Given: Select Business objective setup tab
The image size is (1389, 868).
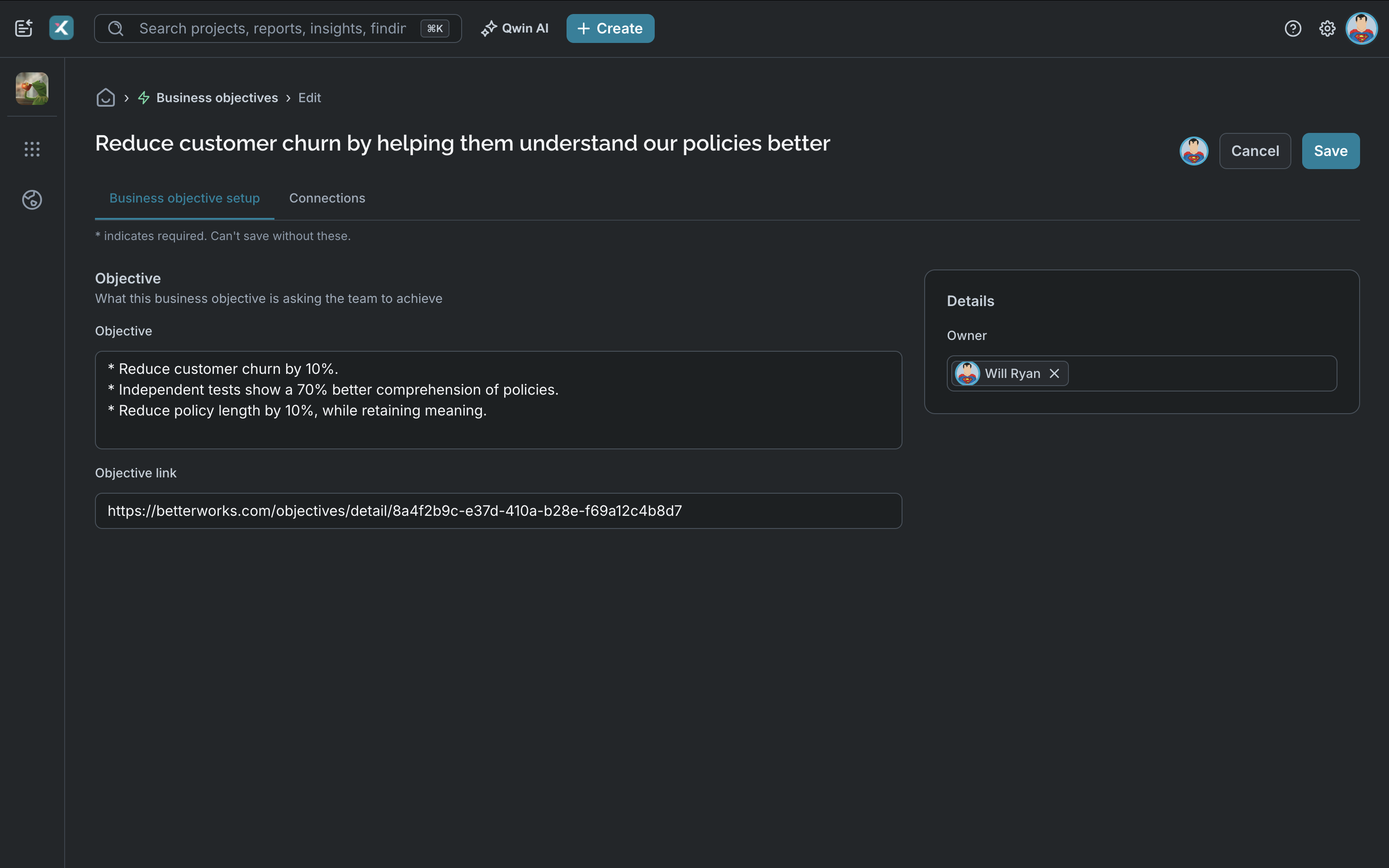Looking at the screenshot, I should tap(184, 198).
